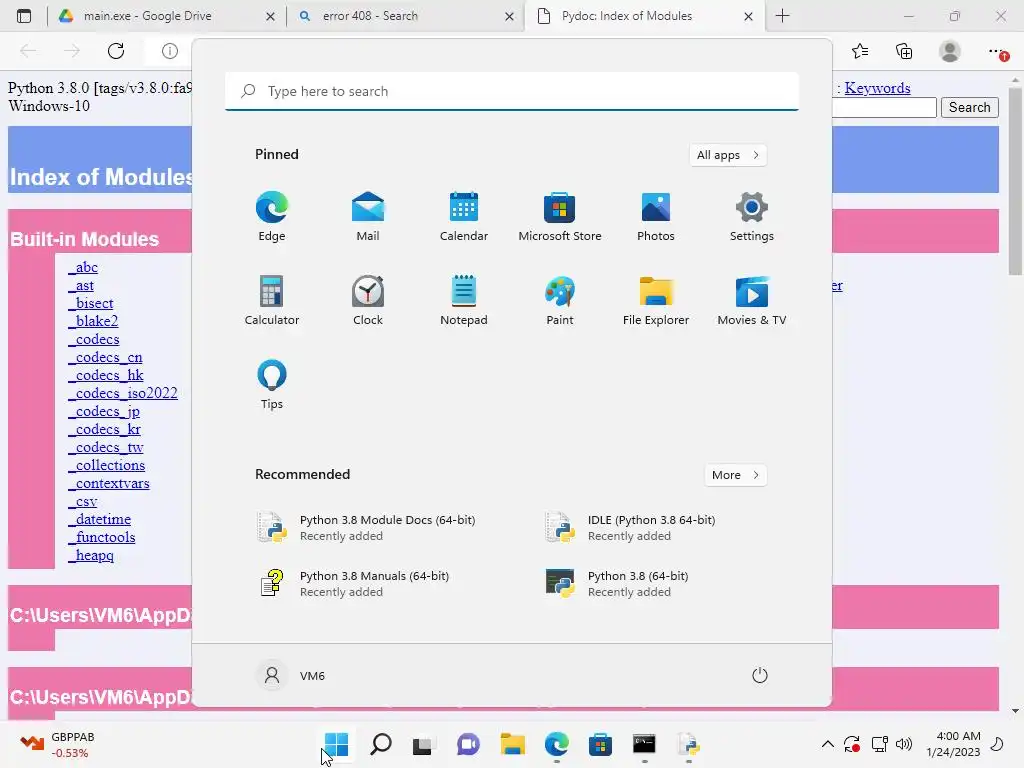The height and width of the screenshot is (768, 1024).
Task: Open VM6 user account menu
Action: (291, 675)
